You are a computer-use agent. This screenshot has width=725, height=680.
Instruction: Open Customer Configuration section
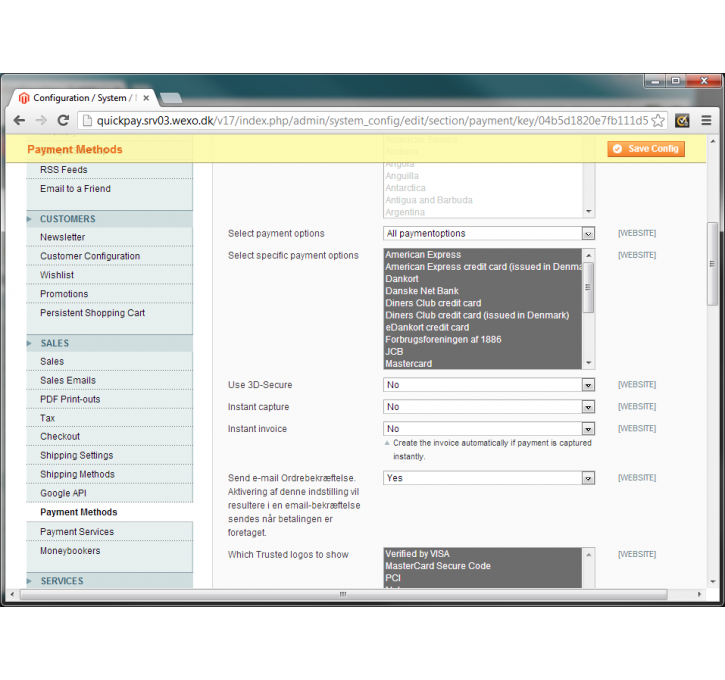[90, 256]
